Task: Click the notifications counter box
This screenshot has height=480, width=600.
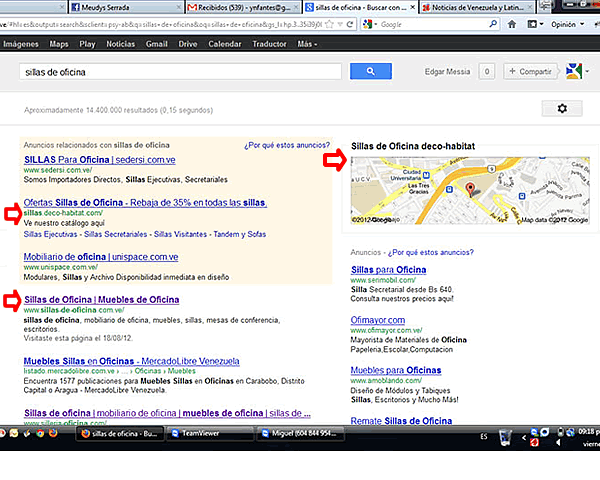Action: click(487, 72)
